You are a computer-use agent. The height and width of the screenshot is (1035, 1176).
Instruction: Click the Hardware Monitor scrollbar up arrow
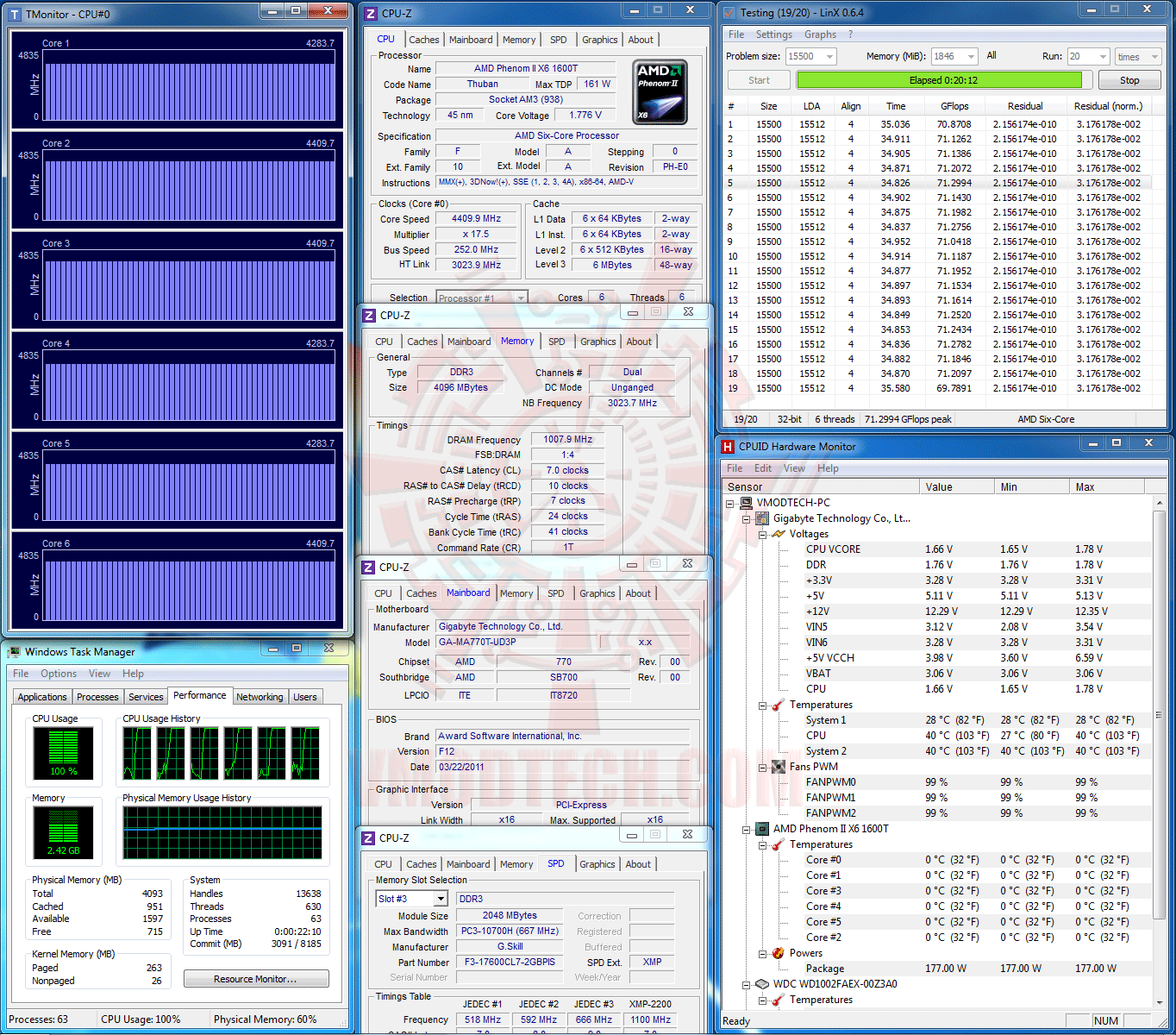tap(1160, 503)
